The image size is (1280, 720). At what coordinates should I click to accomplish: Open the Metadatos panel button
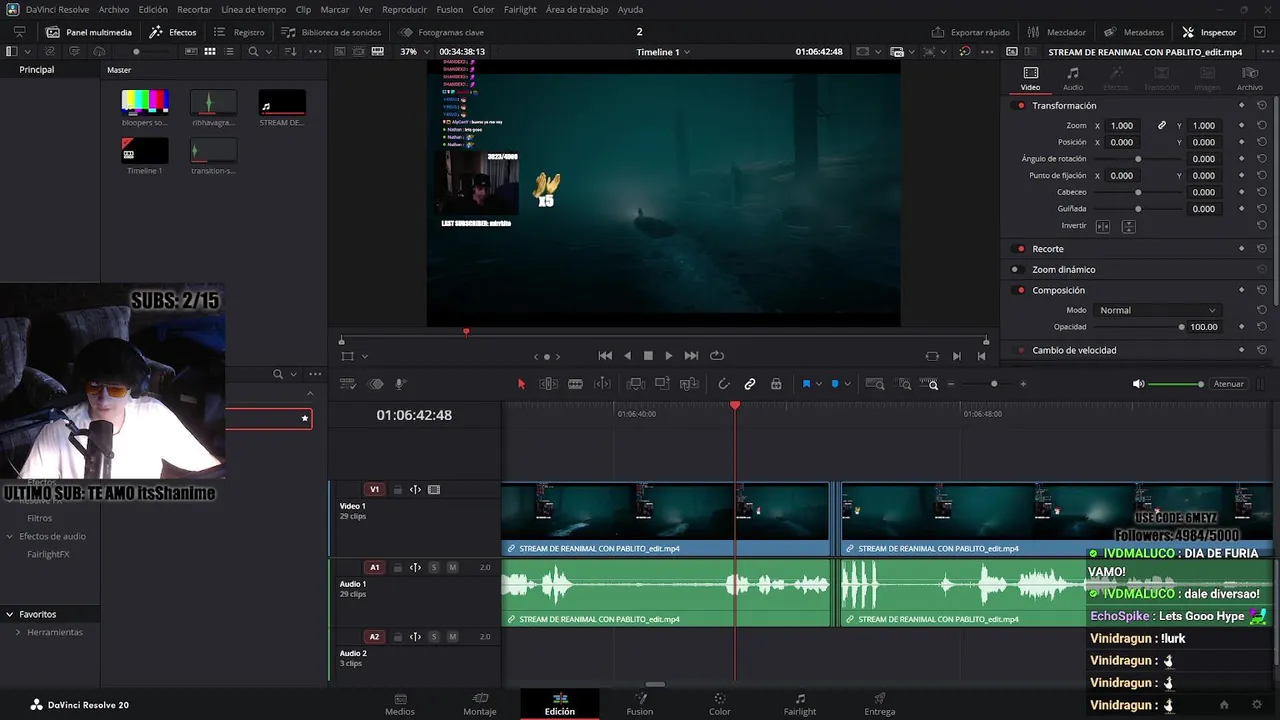point(1134,32)
